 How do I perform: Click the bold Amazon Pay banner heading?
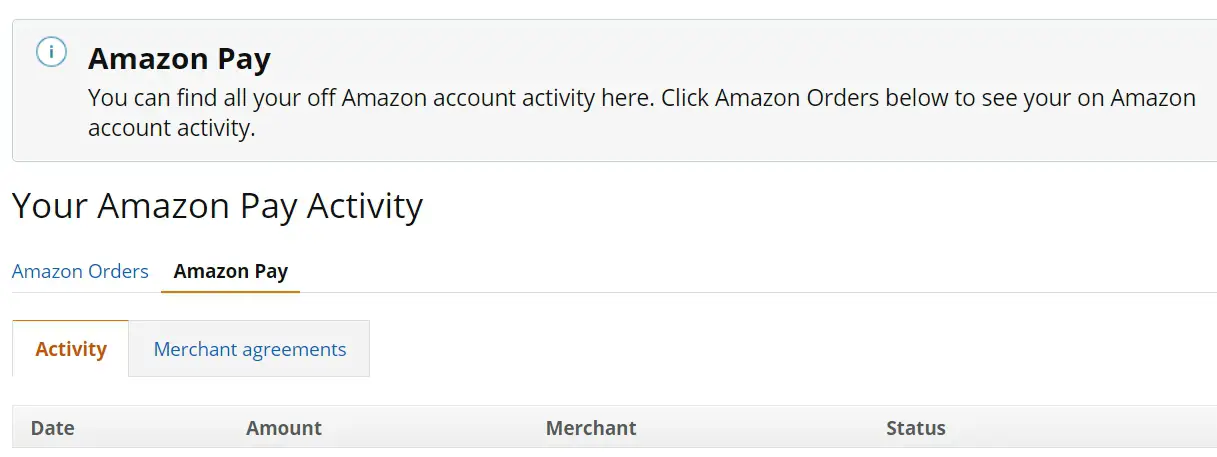click(179, 59)
